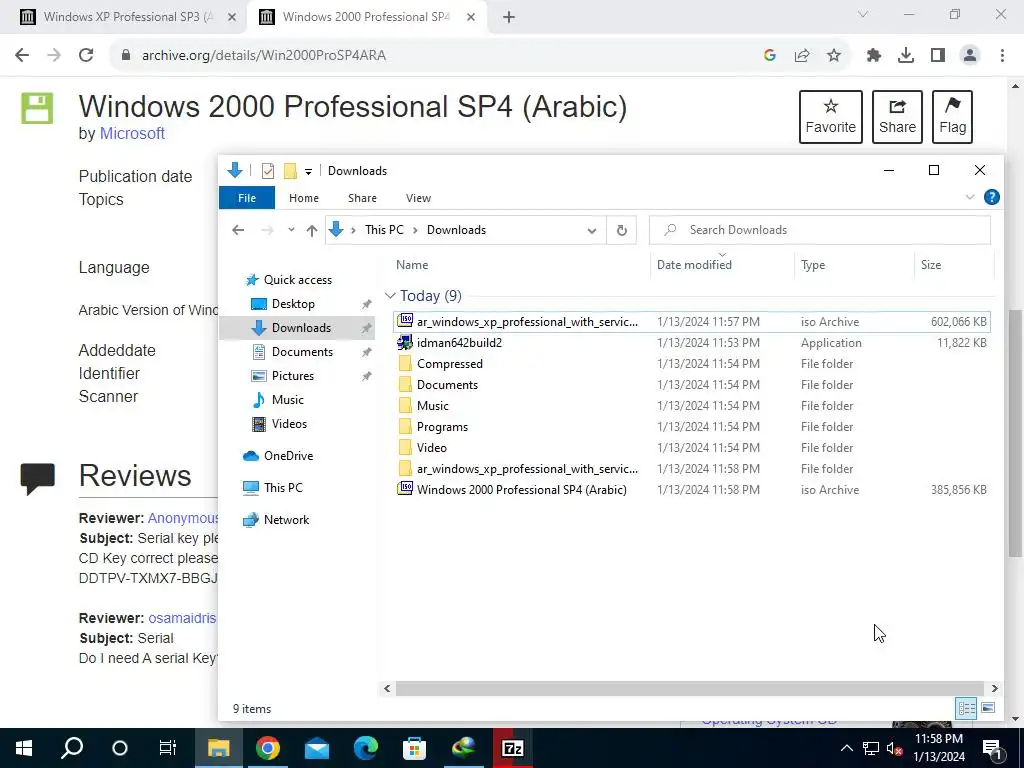Select the 602,066 KB iso archive file
The image size is (1024, 768).
(692, 322)
